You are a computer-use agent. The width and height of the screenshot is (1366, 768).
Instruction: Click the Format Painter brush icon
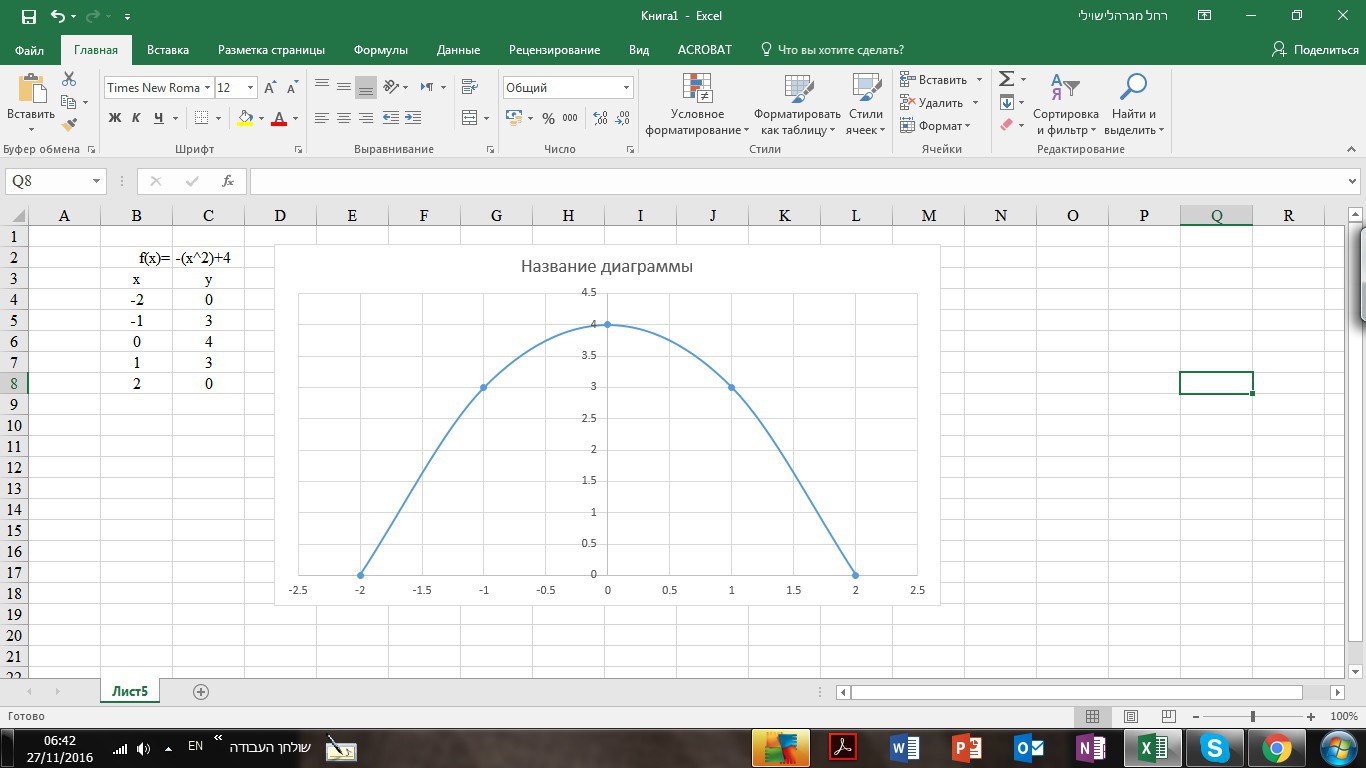click(69, 125)
